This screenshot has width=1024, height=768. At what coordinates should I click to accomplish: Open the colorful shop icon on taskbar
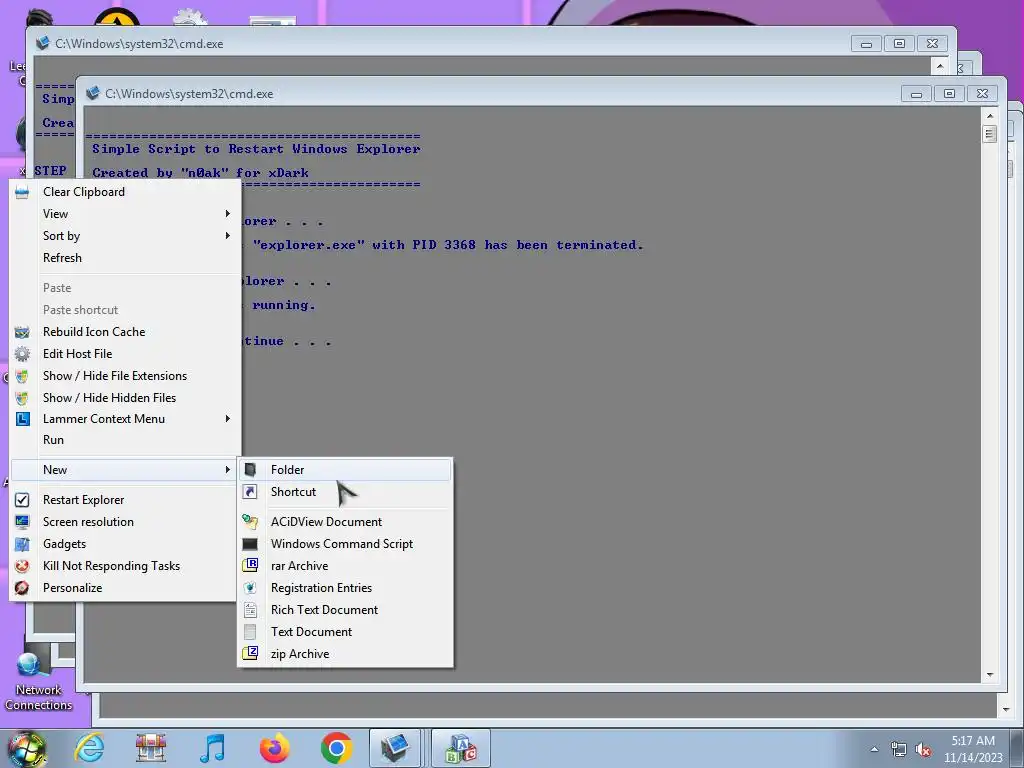(151, 748)
